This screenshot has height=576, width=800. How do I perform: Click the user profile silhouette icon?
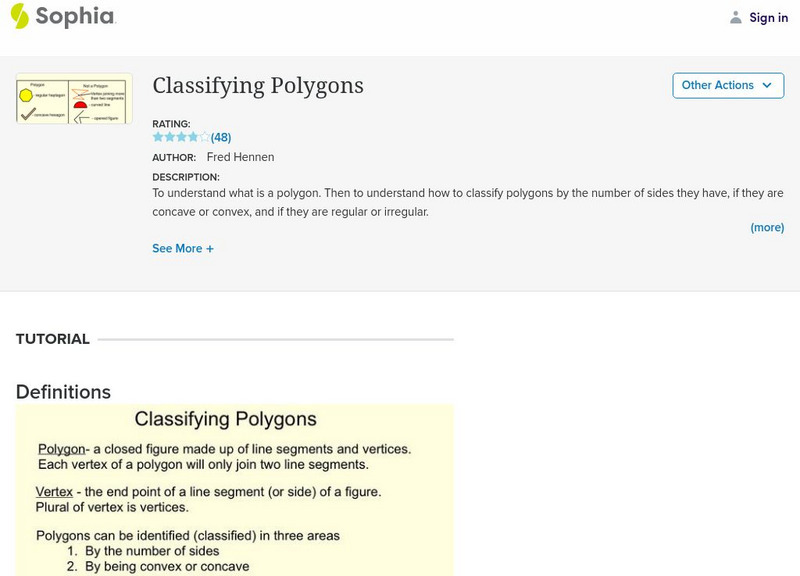click(736, 17)
